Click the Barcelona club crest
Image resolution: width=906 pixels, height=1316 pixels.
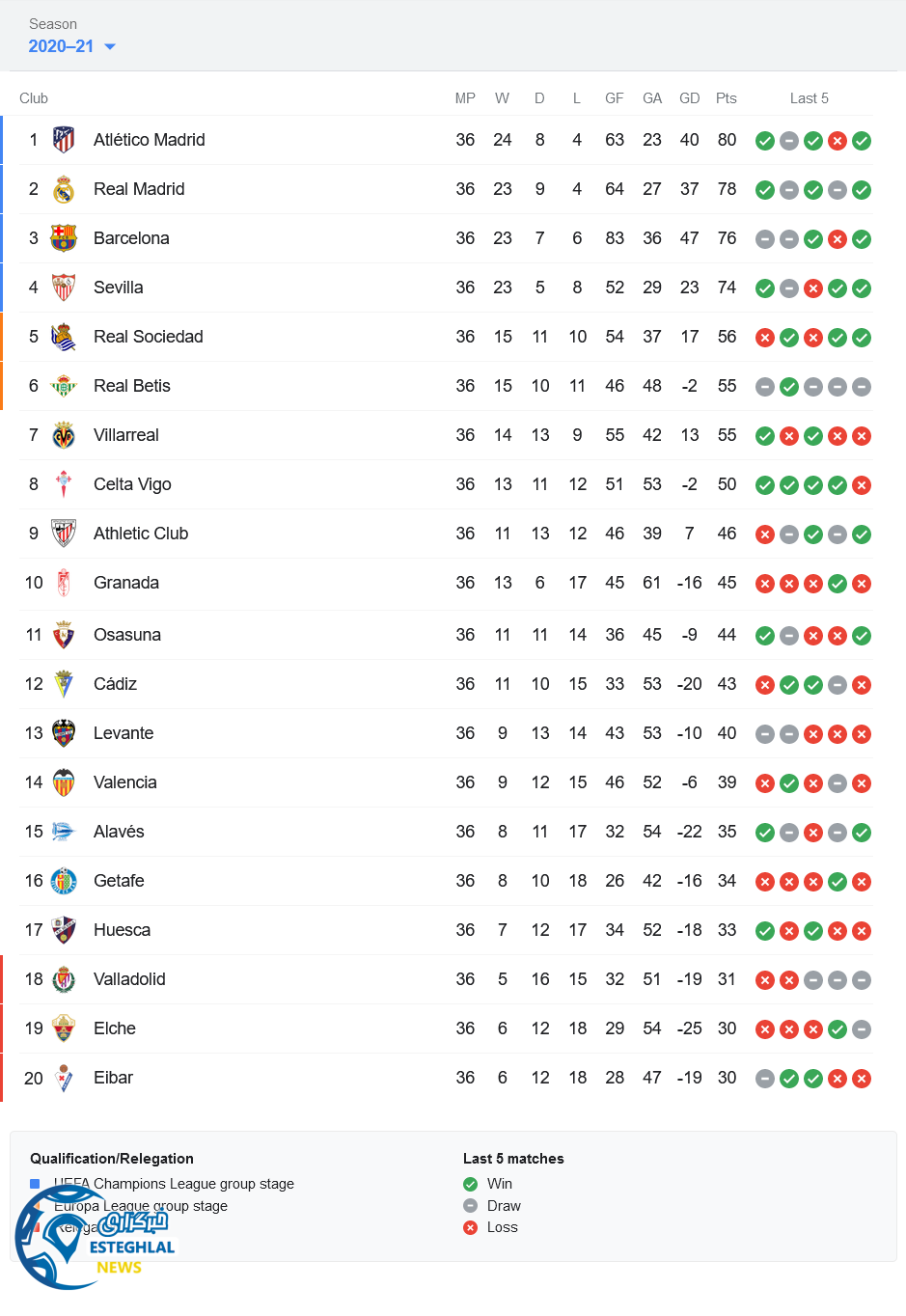pos(64,238)
